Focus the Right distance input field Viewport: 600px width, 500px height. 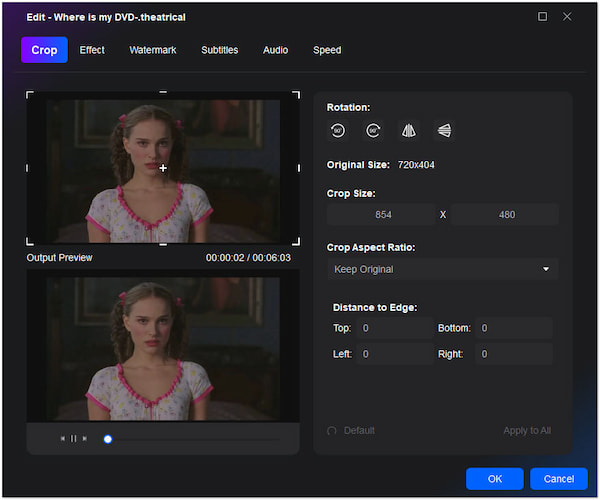pos(514,354)
